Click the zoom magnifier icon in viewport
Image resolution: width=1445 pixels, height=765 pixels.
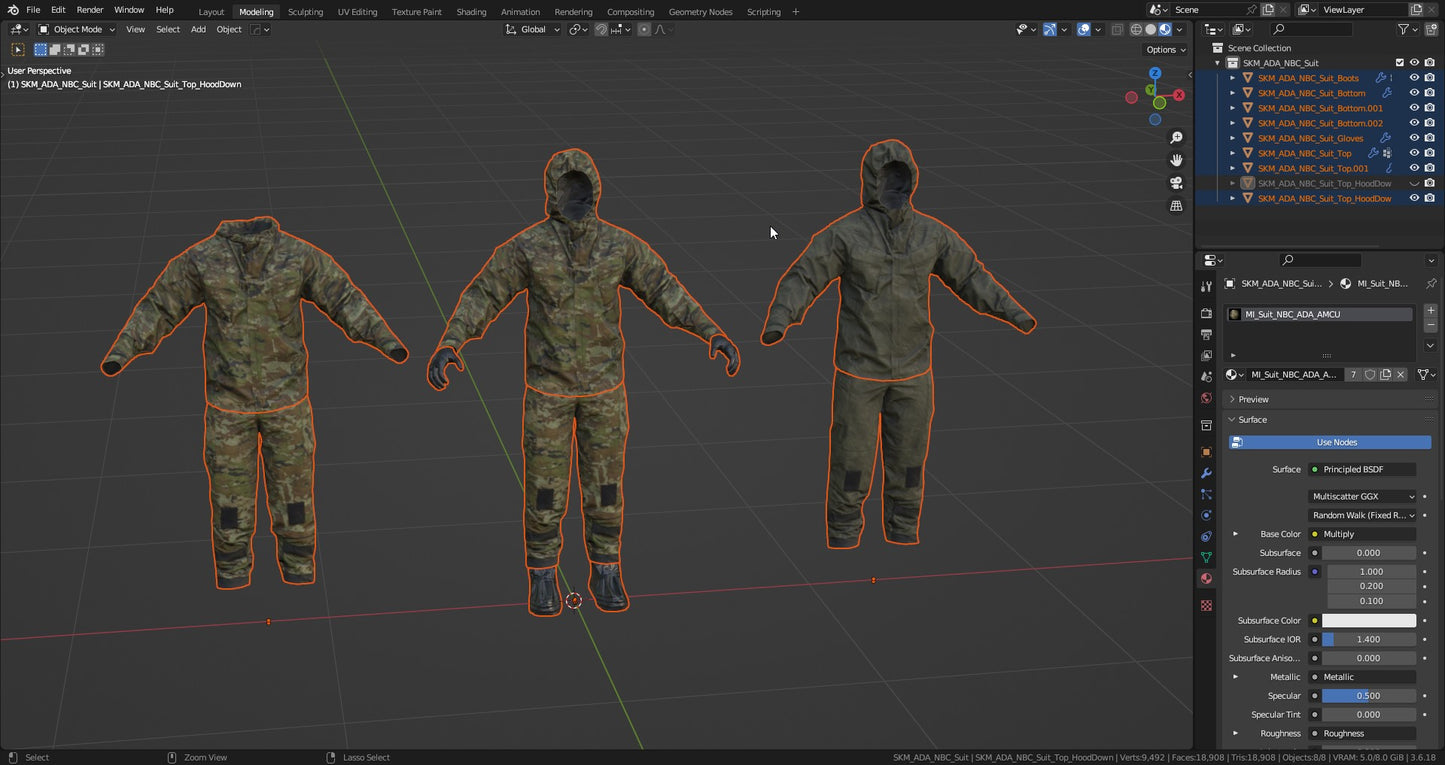pos(1176,138)
